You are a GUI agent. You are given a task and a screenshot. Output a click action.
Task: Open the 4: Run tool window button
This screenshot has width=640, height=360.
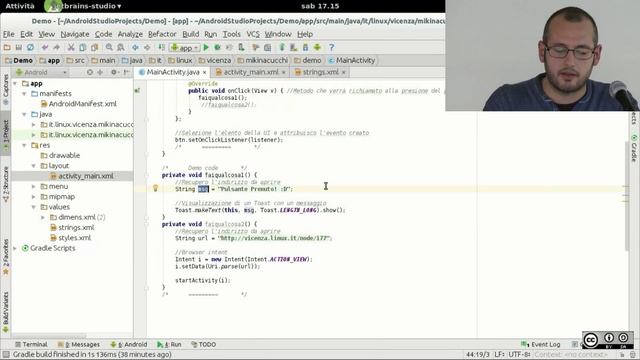pyautogui.click(x=169, y=344)
